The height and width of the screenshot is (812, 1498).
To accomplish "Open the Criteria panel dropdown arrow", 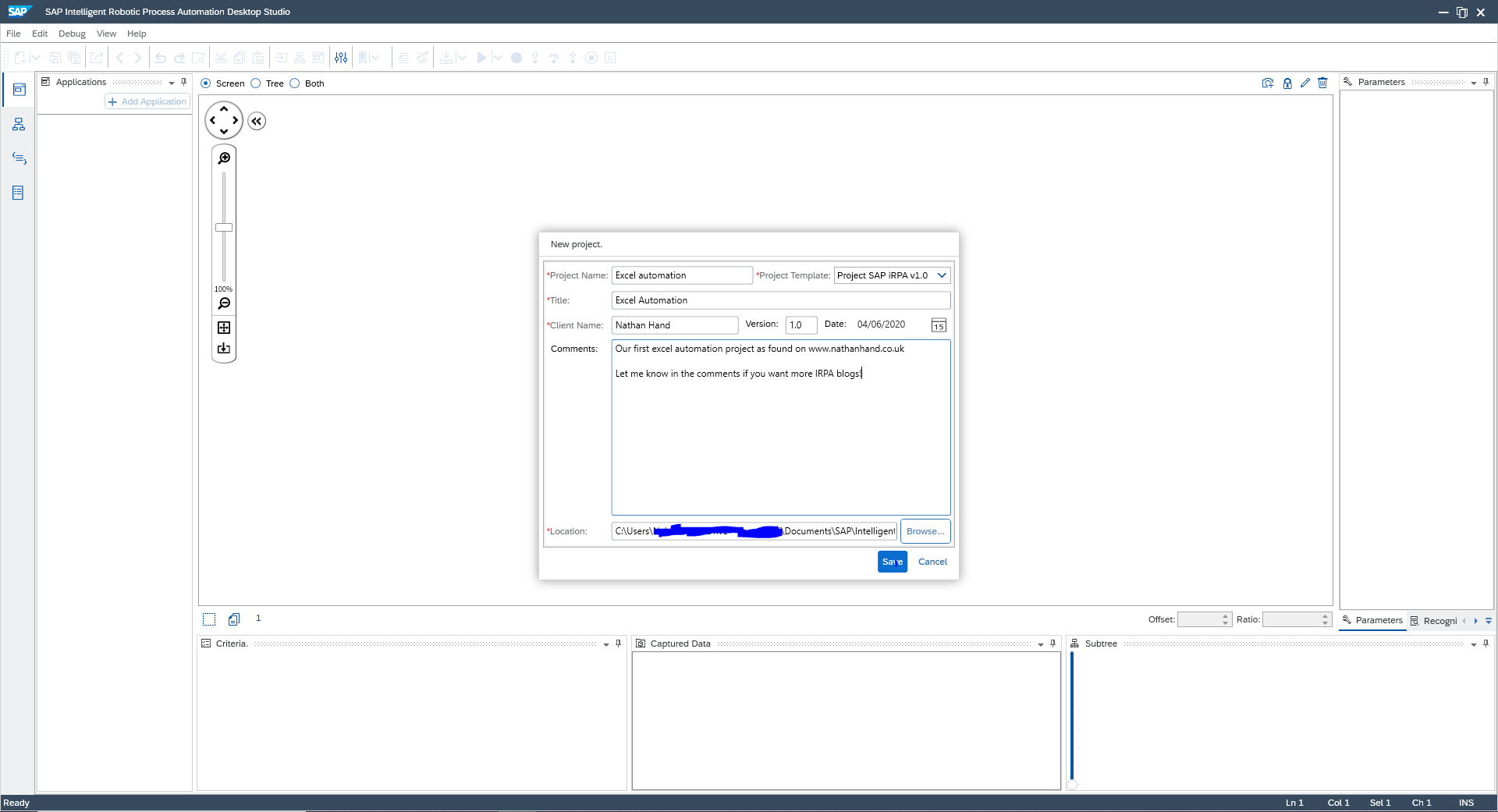I will click(x=606, y=644).
